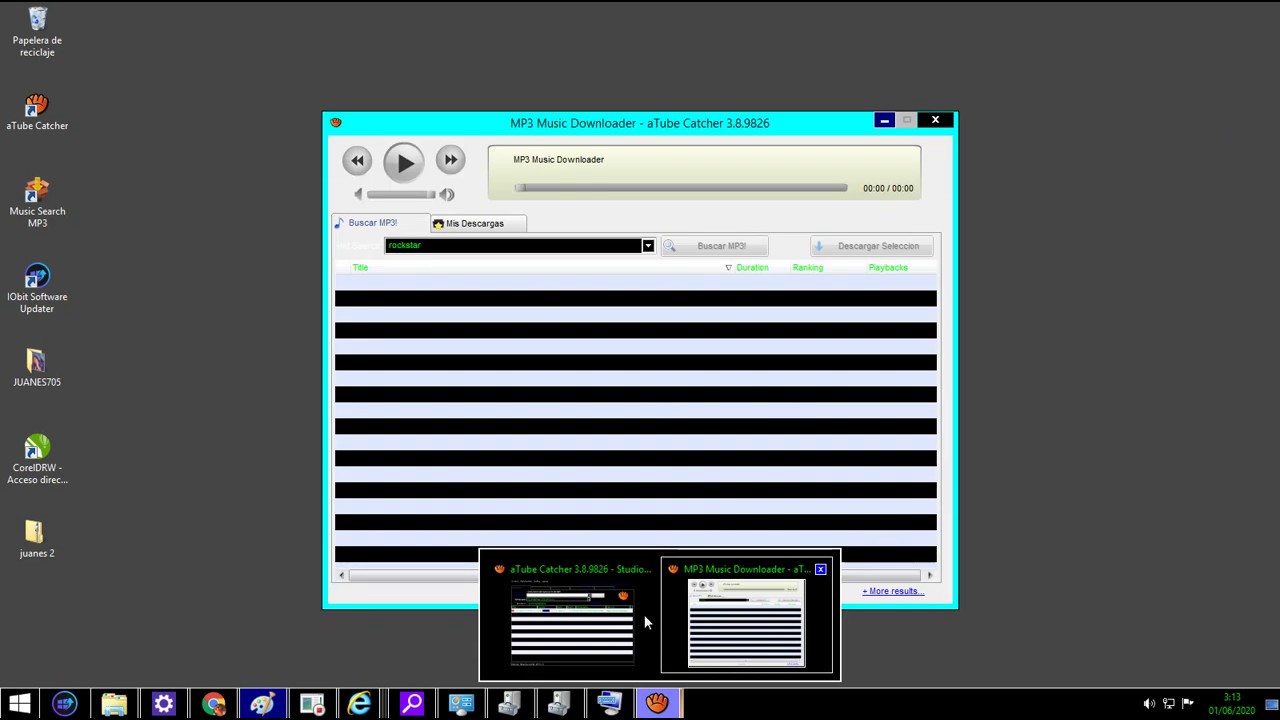Open the taskbar clock and date
Viewport: 1280px width, 720px height.
1232,704
